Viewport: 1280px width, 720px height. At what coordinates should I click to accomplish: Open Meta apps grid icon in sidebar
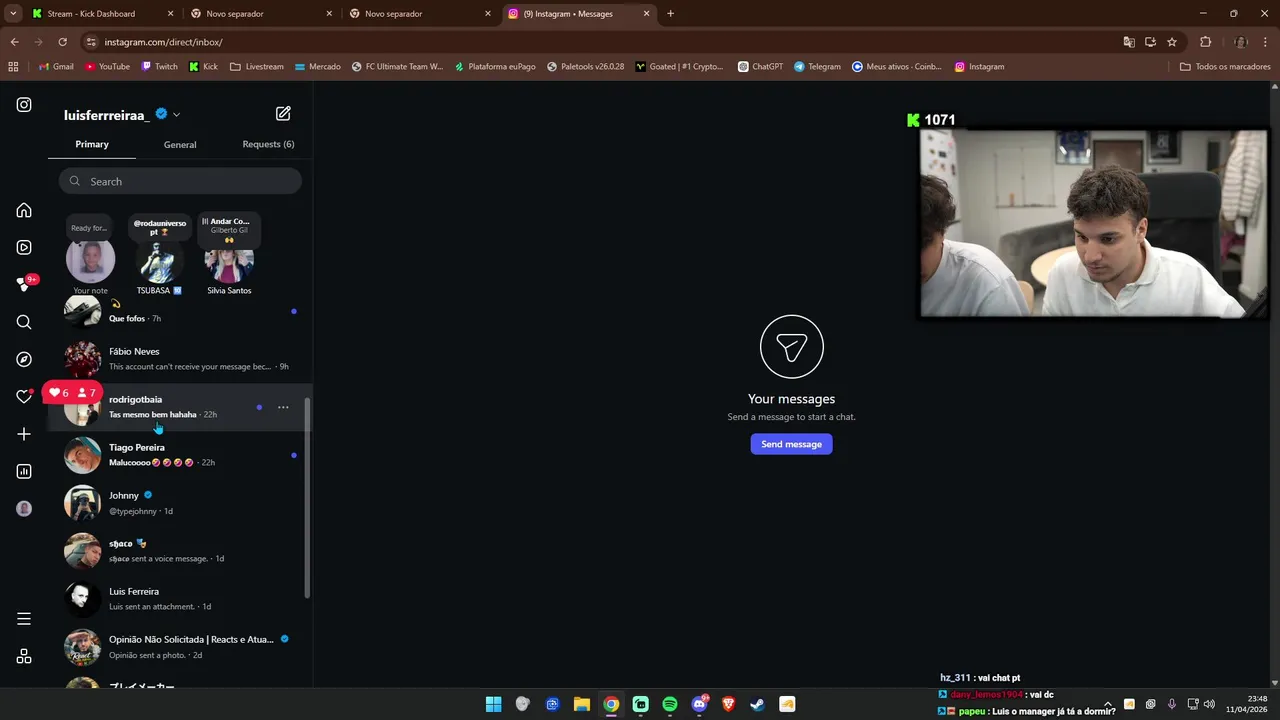pos(24,656)
